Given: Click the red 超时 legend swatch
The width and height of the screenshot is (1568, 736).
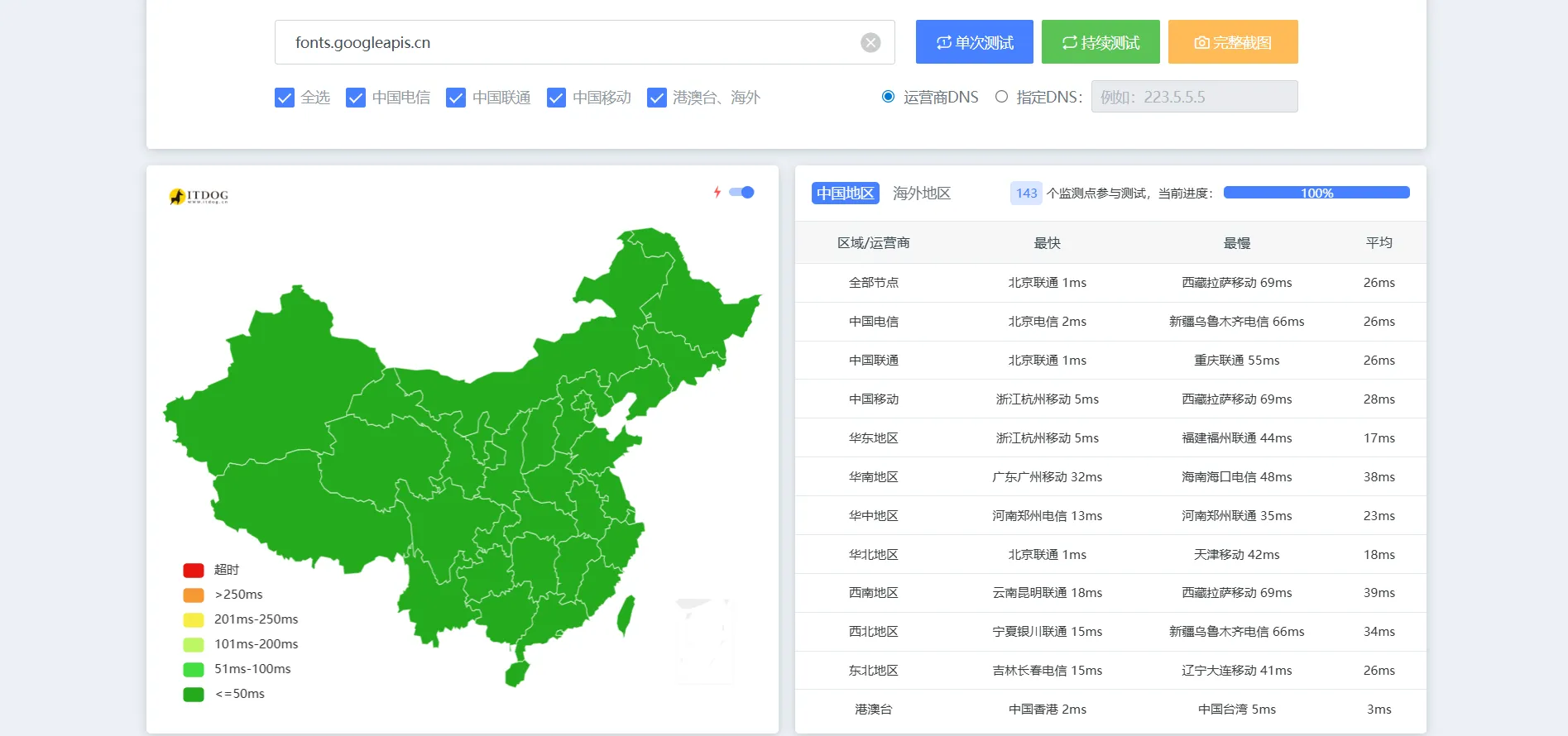Looking at the screenshot, I should pos(194,570).
